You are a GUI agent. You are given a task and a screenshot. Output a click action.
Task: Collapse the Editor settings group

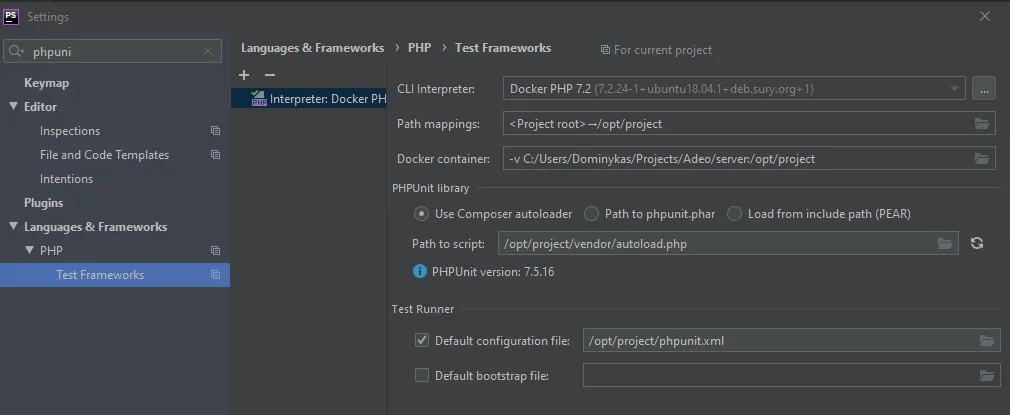[14, 107]
